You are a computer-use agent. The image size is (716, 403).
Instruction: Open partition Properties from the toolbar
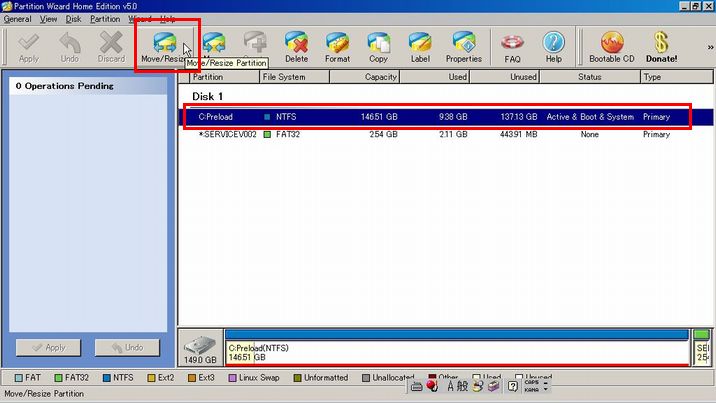[x=463, y=47]
